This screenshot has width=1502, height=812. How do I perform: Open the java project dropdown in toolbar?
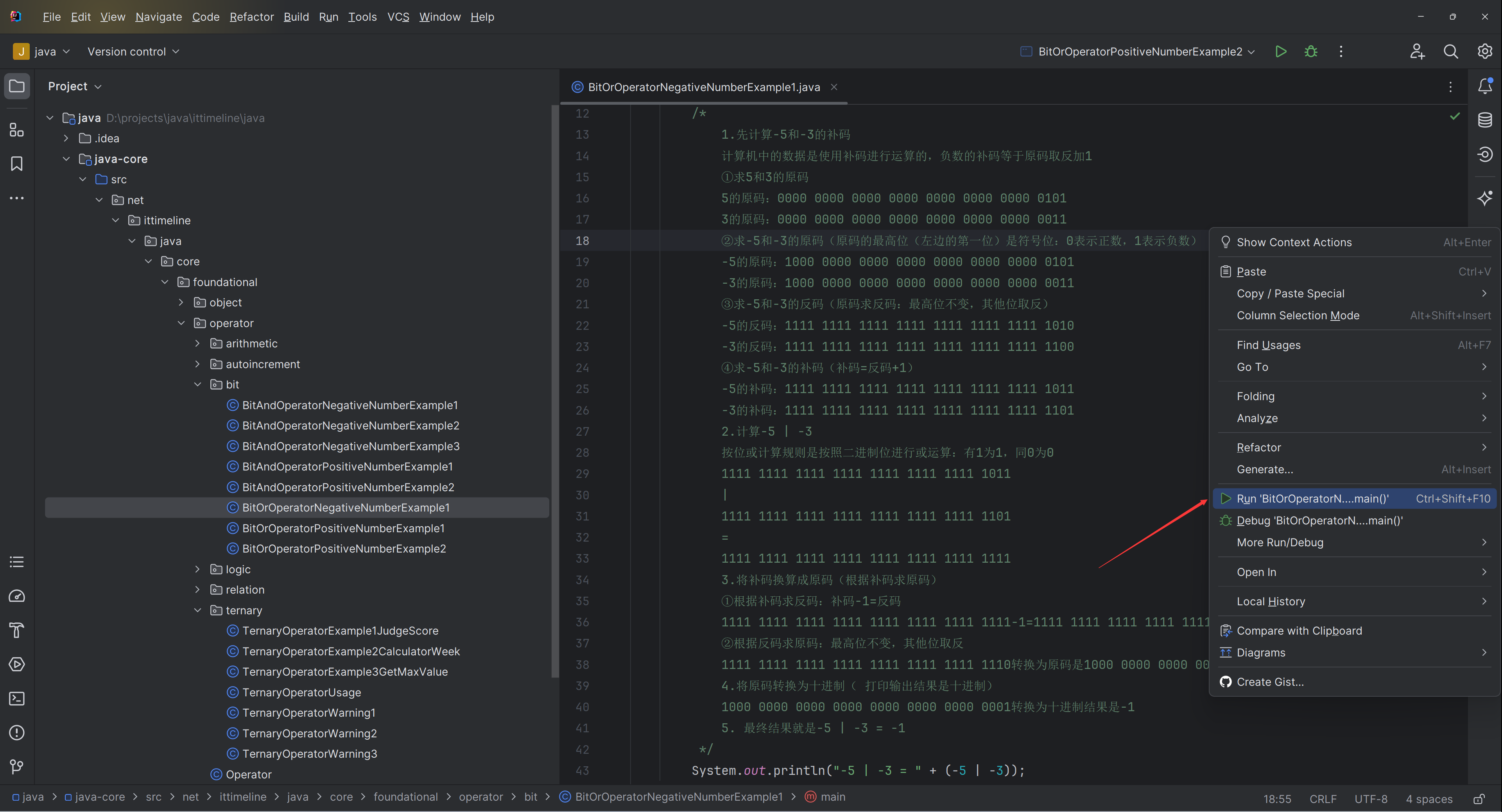(x=42, y=51)
